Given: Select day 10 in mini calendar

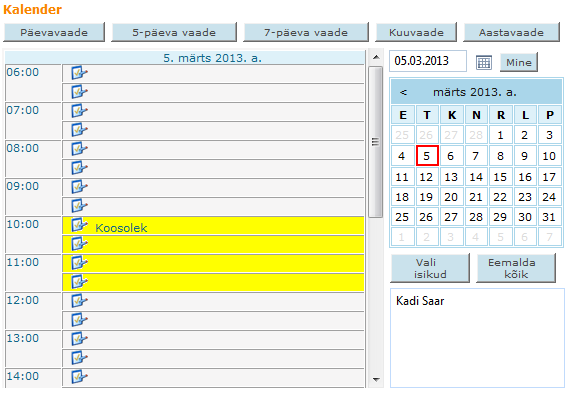Looking at the screenshot, I should click(x=549, y=156).
